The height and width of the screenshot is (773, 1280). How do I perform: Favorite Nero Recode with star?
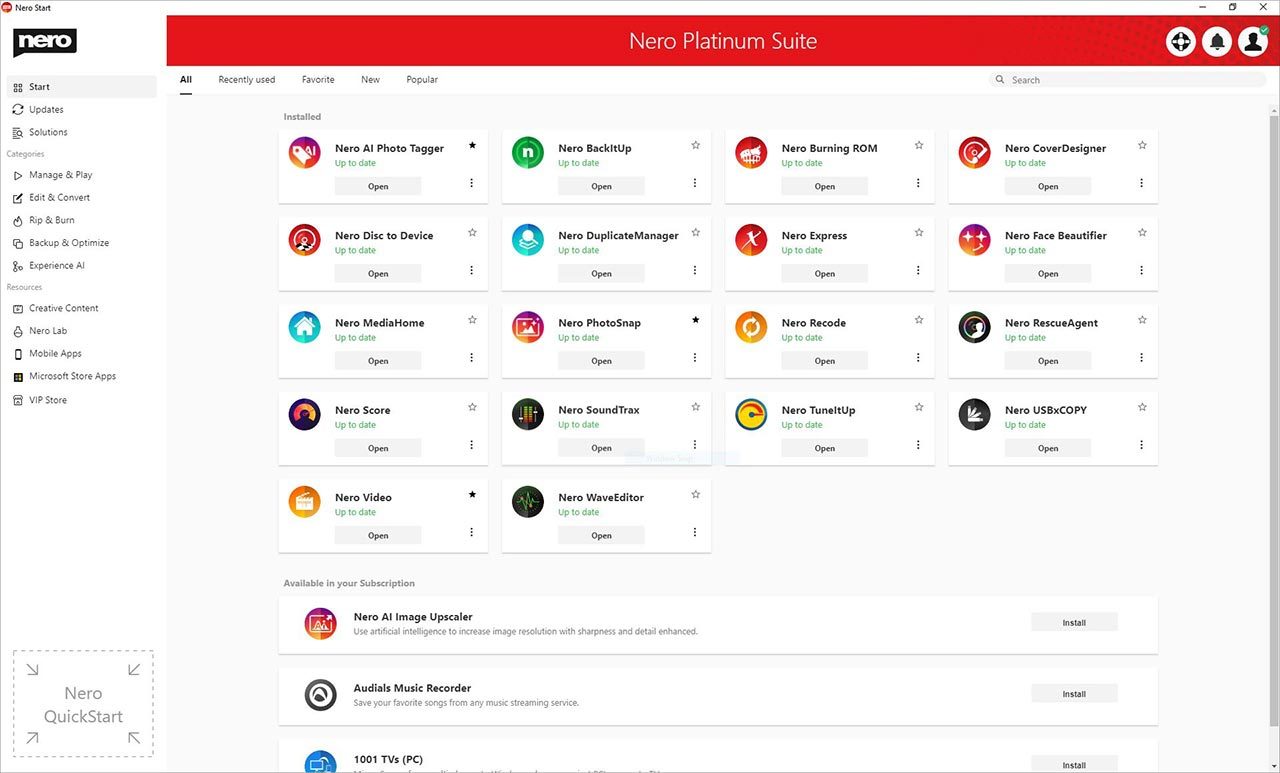[918, 320]
